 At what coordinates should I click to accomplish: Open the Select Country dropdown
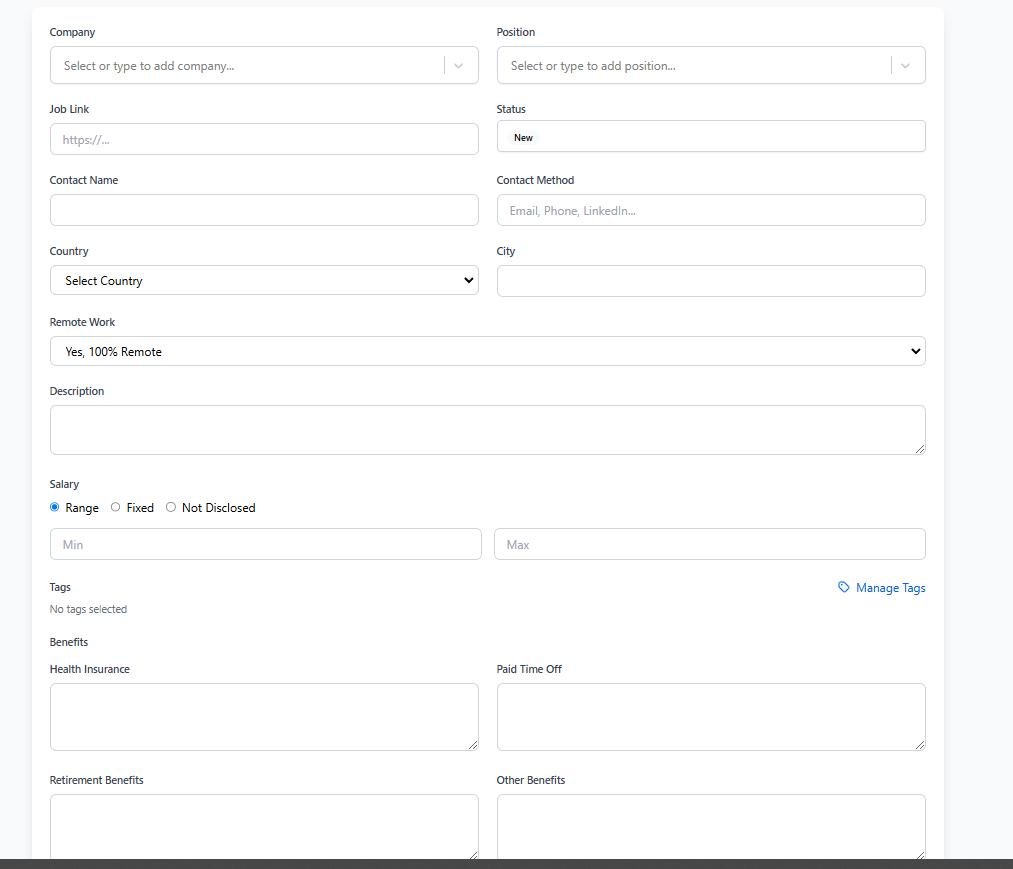(264, 281)
